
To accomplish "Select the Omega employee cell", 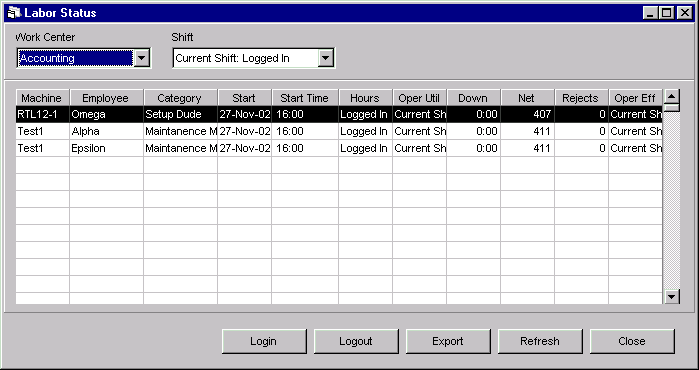I will point(106,115).
